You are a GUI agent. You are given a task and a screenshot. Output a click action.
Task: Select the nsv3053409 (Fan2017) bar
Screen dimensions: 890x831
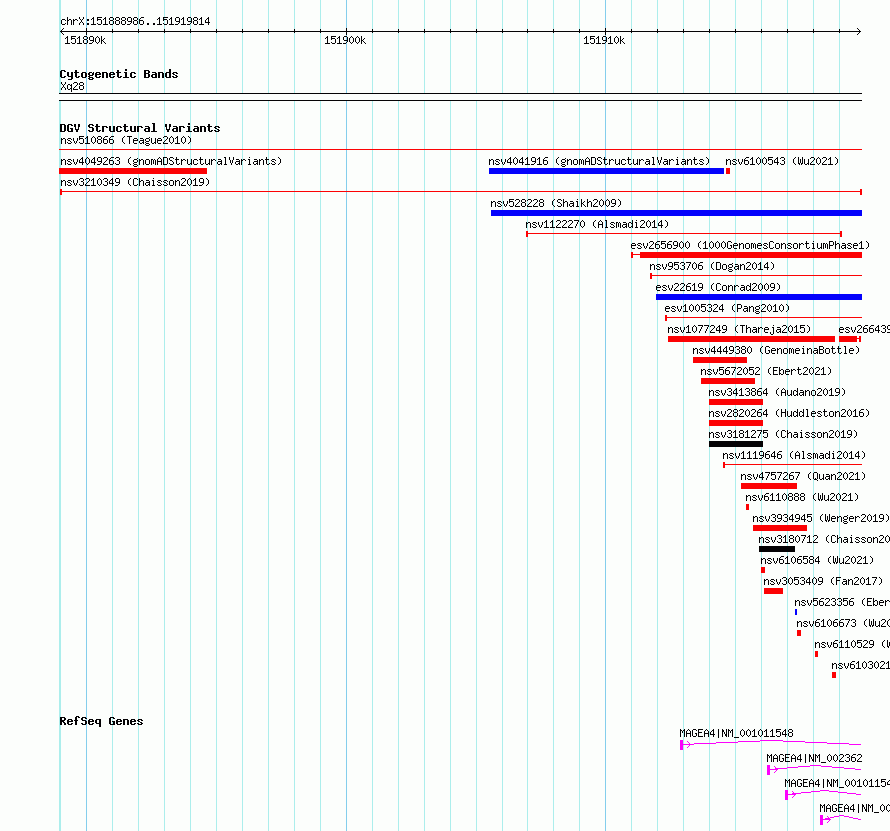773,591
